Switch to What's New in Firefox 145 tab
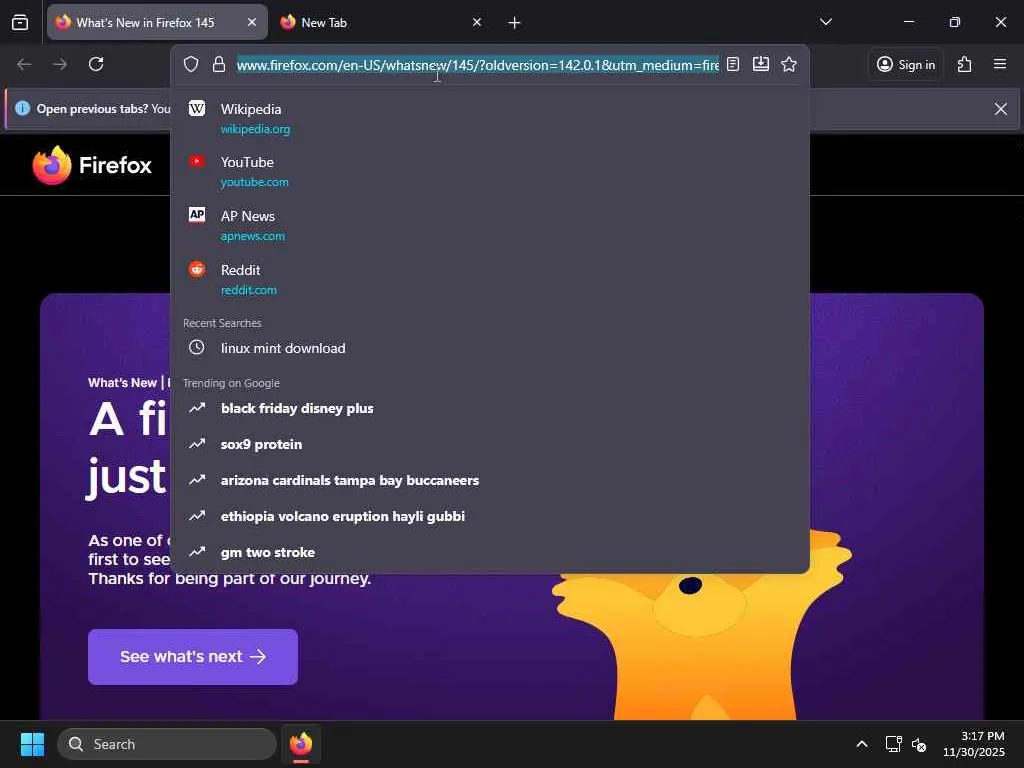 click(x=157, y=23)
